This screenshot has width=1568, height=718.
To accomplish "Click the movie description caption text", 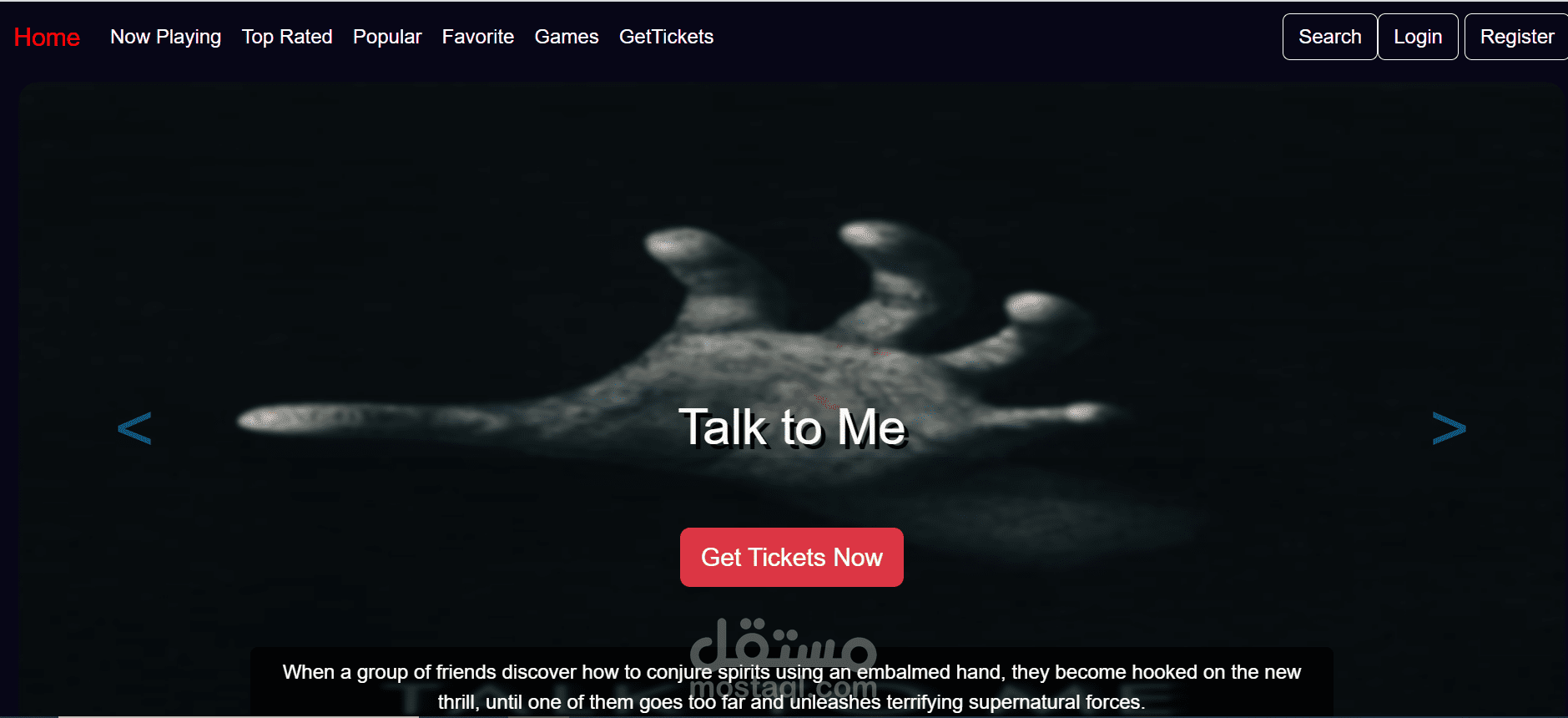I will click(x=791, y=687).
